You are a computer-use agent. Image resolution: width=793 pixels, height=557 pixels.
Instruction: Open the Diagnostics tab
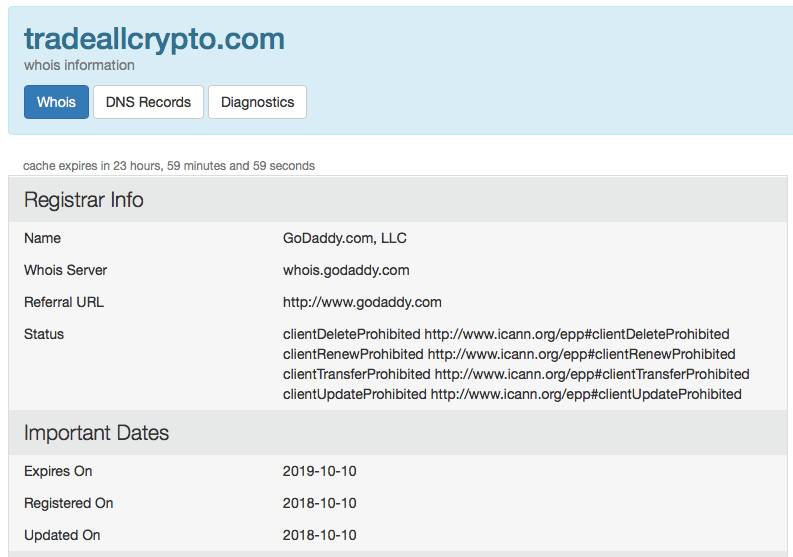[x=257, y=102]
